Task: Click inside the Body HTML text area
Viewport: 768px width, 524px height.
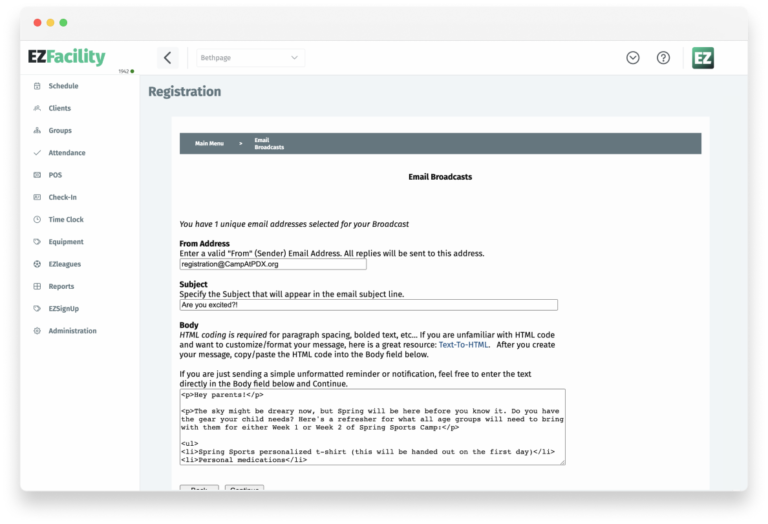Action: point(370,427)
